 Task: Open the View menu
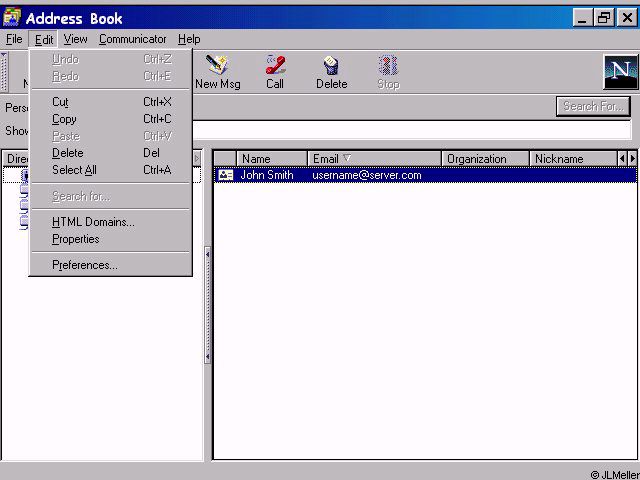coord(75,39)
